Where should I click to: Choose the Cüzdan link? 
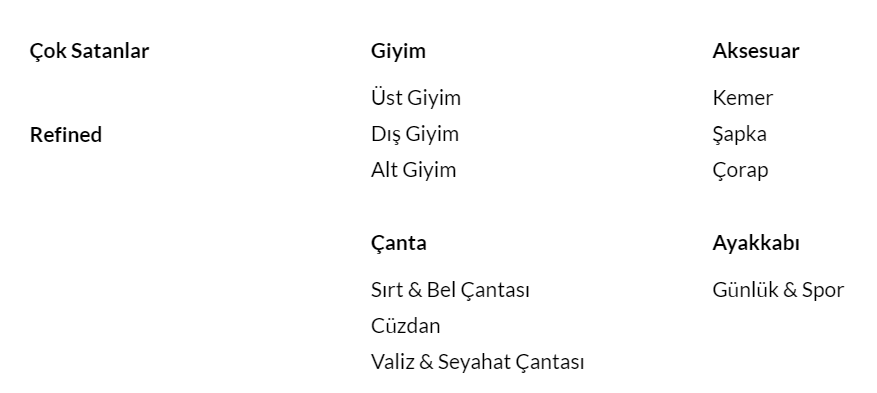(x=406, y=326)
